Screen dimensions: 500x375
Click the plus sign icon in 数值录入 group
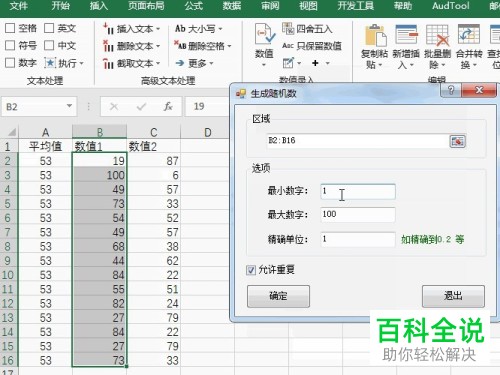315,63
